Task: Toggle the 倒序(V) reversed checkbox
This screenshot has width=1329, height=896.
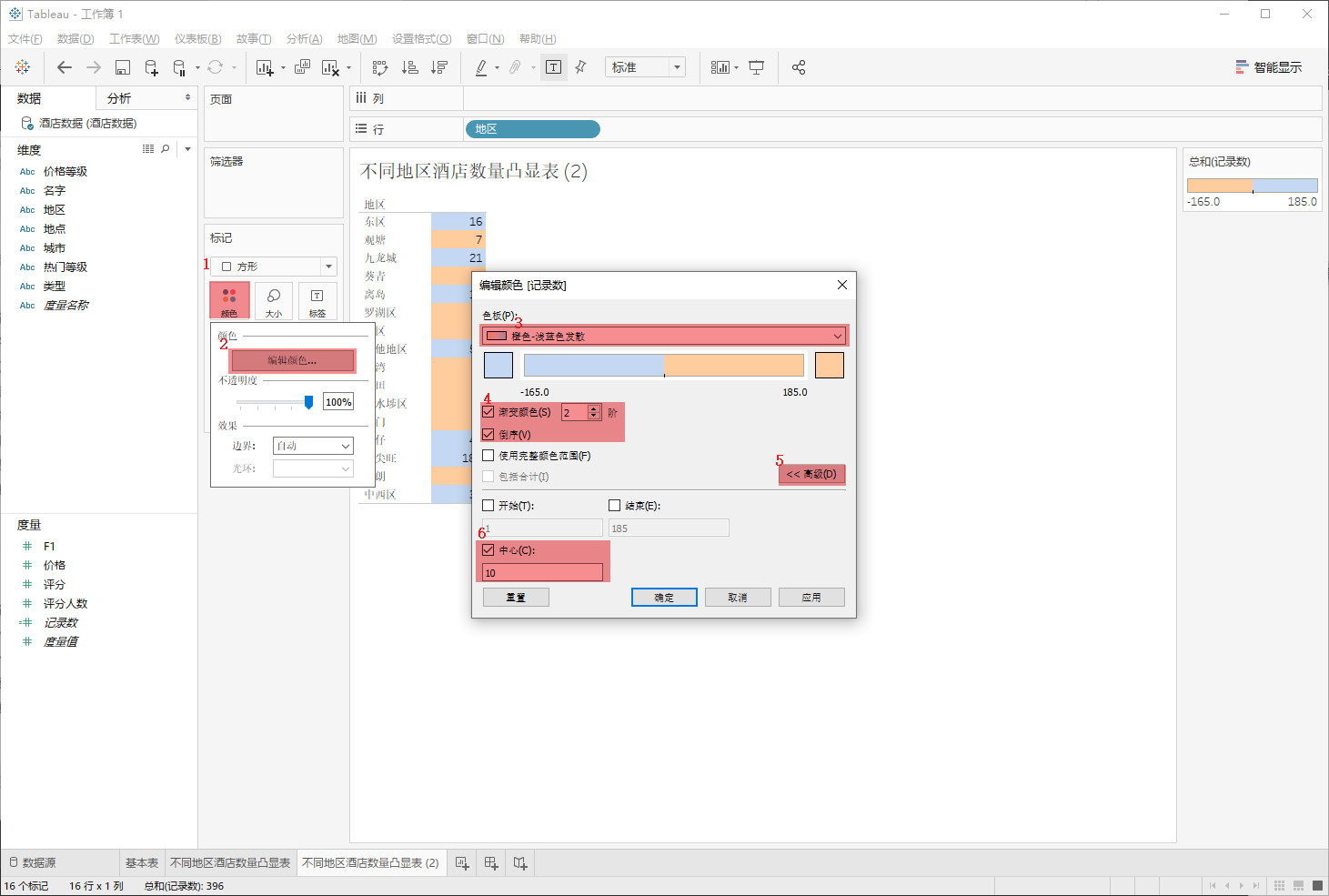Action: (x=488, y=434)
